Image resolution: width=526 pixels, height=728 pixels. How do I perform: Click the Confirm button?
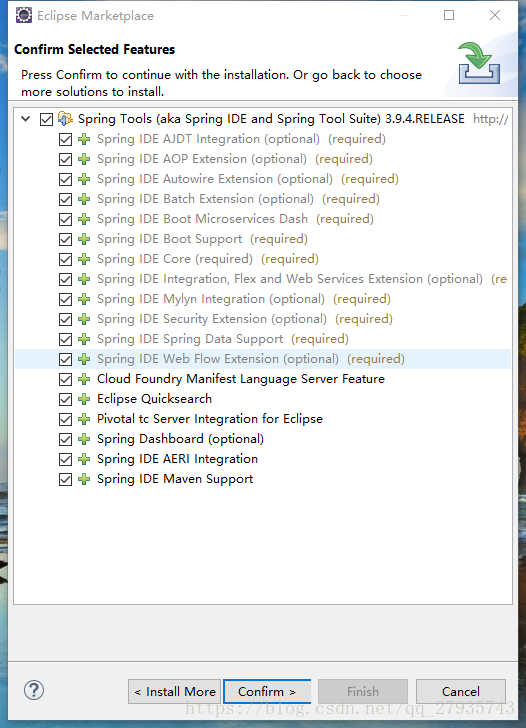pos(267,691)
